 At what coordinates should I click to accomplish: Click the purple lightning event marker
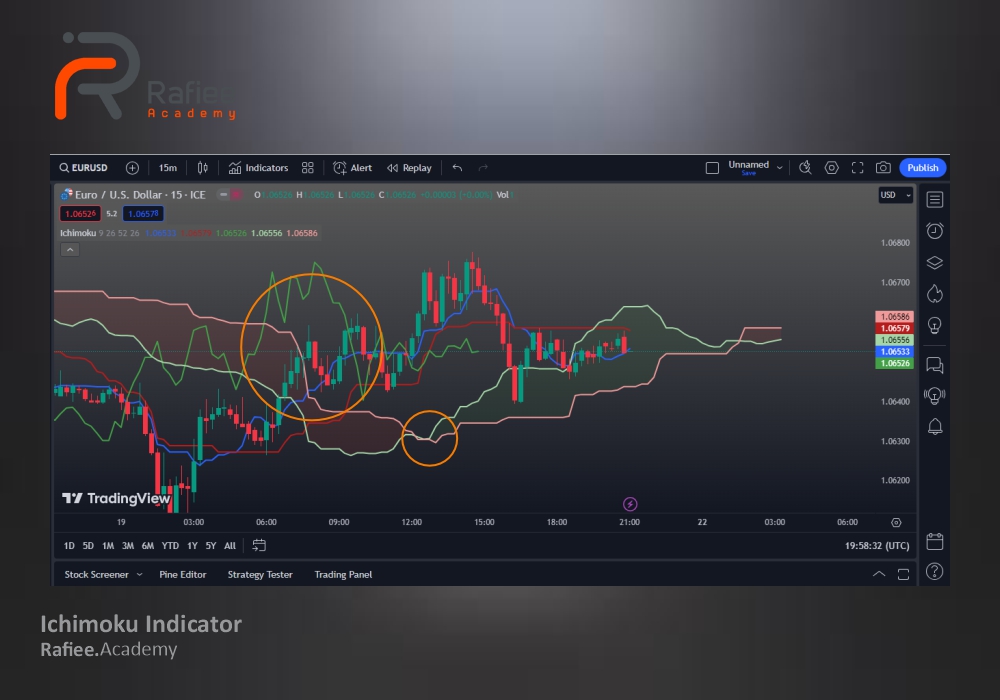(630, 504)
